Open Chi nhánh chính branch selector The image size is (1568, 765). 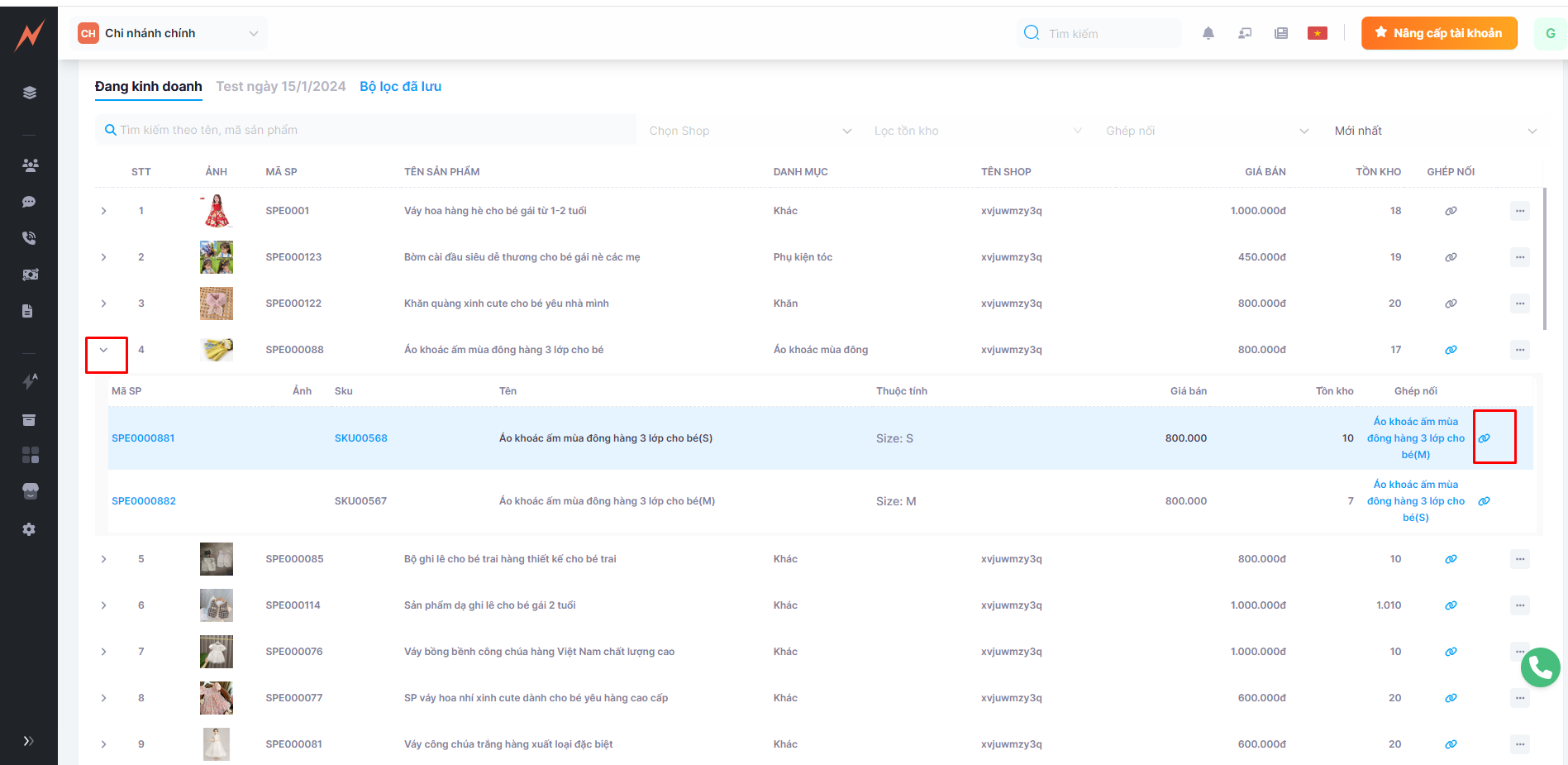[x=169, y=33]
